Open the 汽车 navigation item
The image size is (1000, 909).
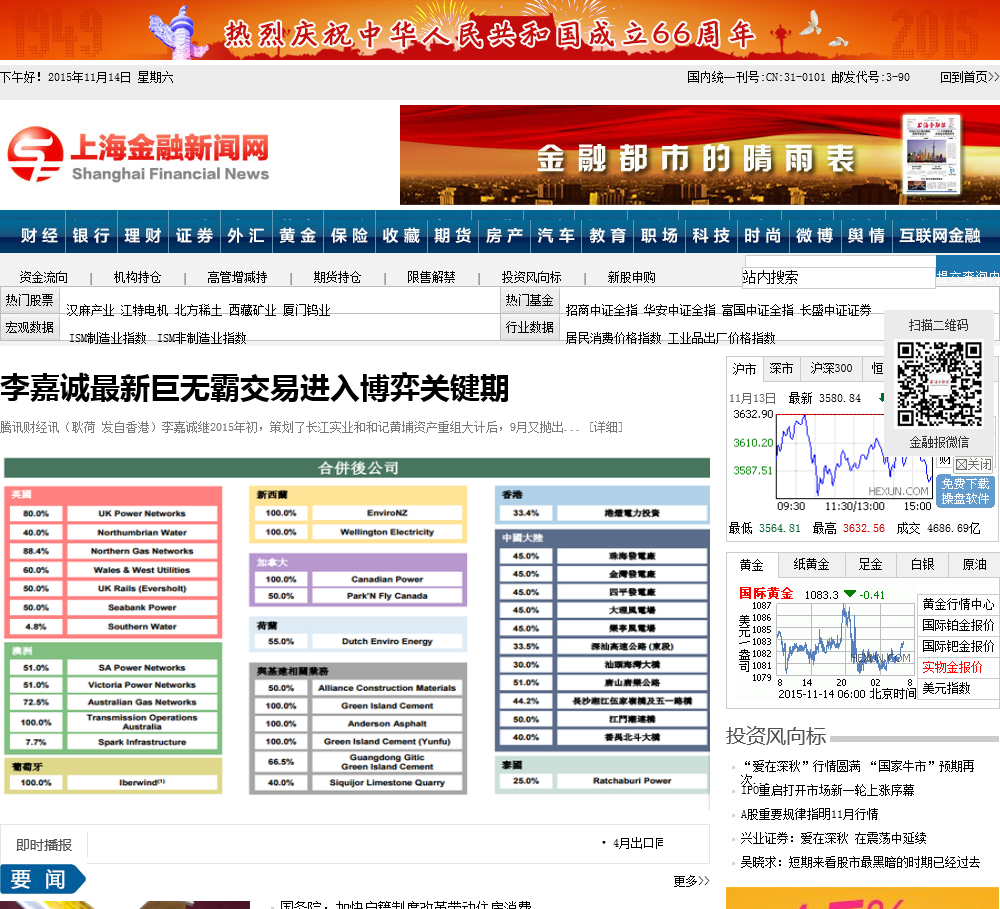[555, 235]
